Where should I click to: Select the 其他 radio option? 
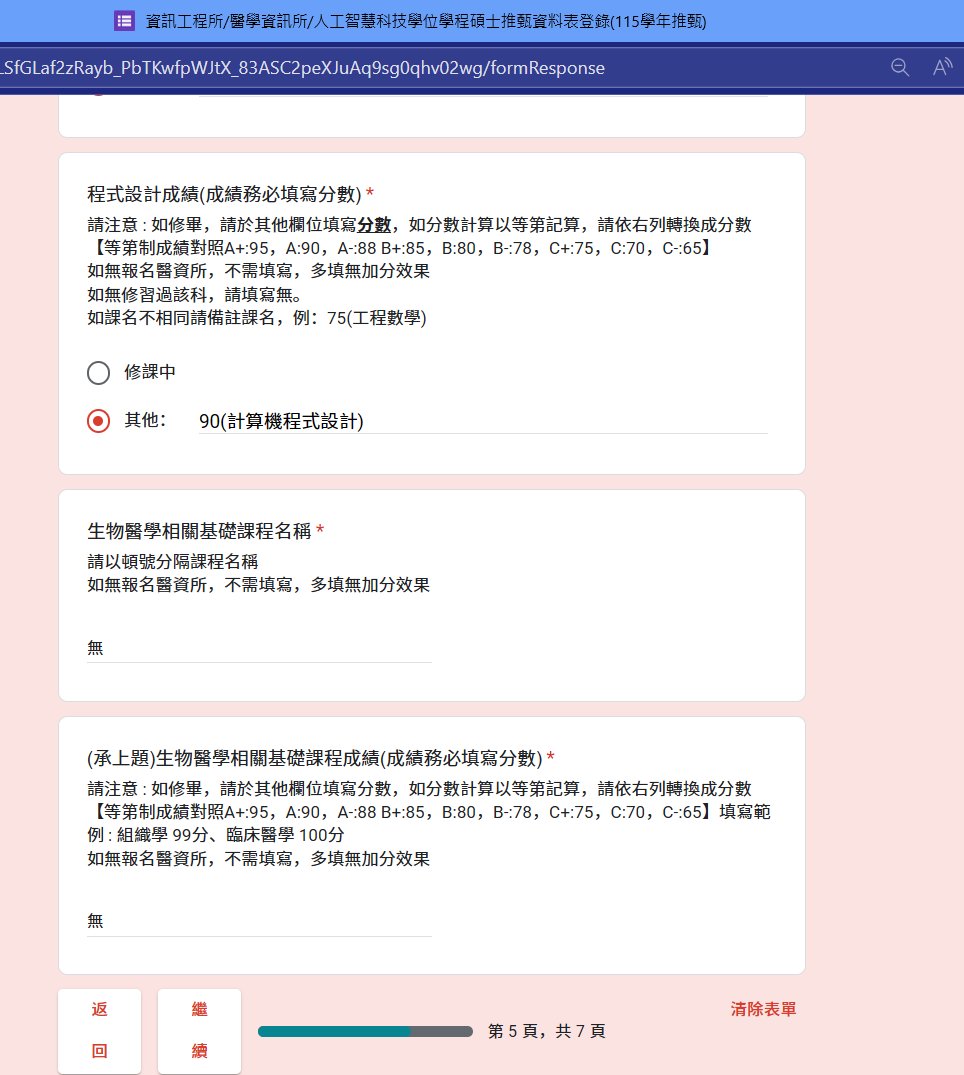point(98,421)
